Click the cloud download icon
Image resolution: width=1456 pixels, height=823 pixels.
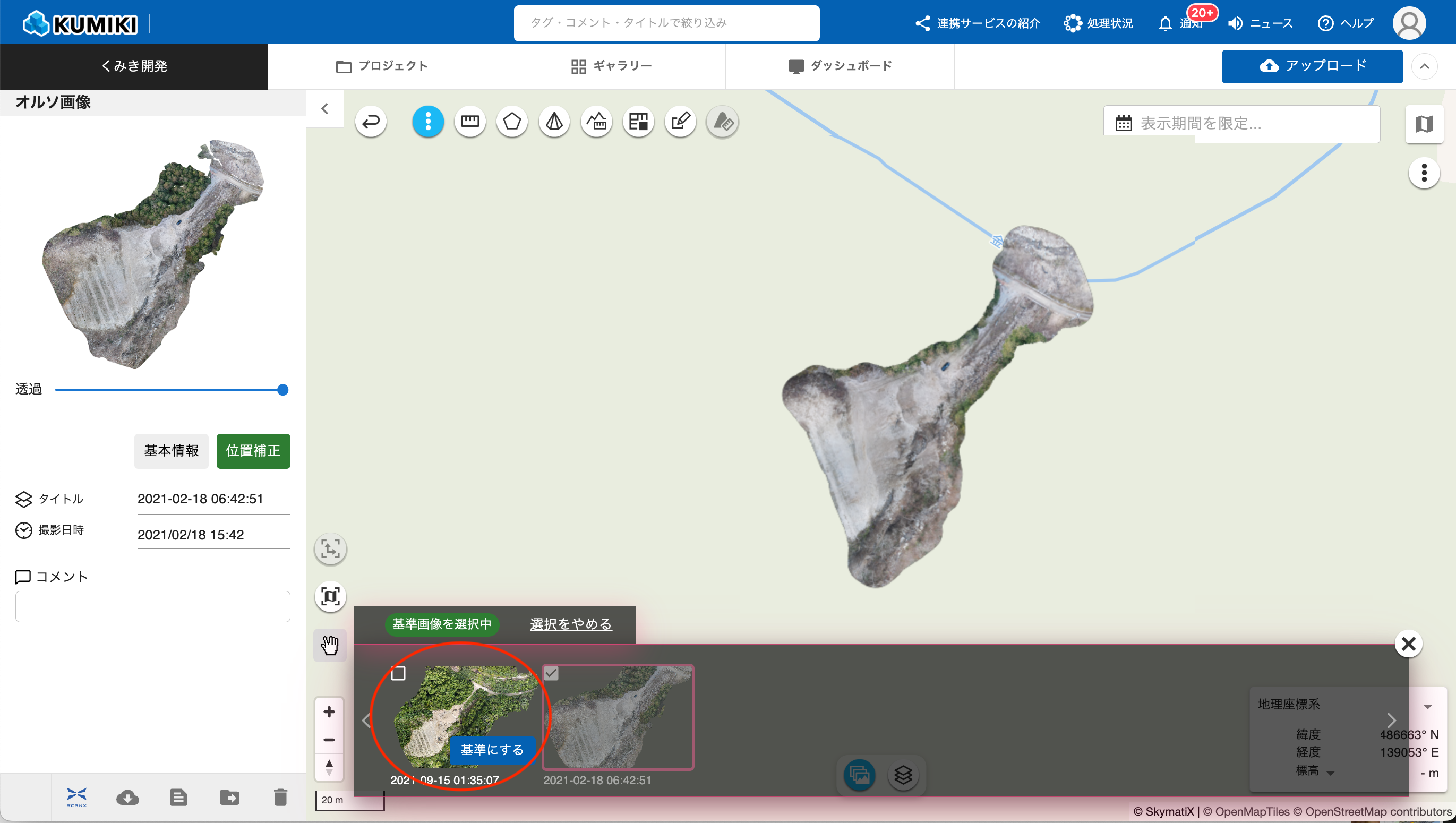point(128,798)
